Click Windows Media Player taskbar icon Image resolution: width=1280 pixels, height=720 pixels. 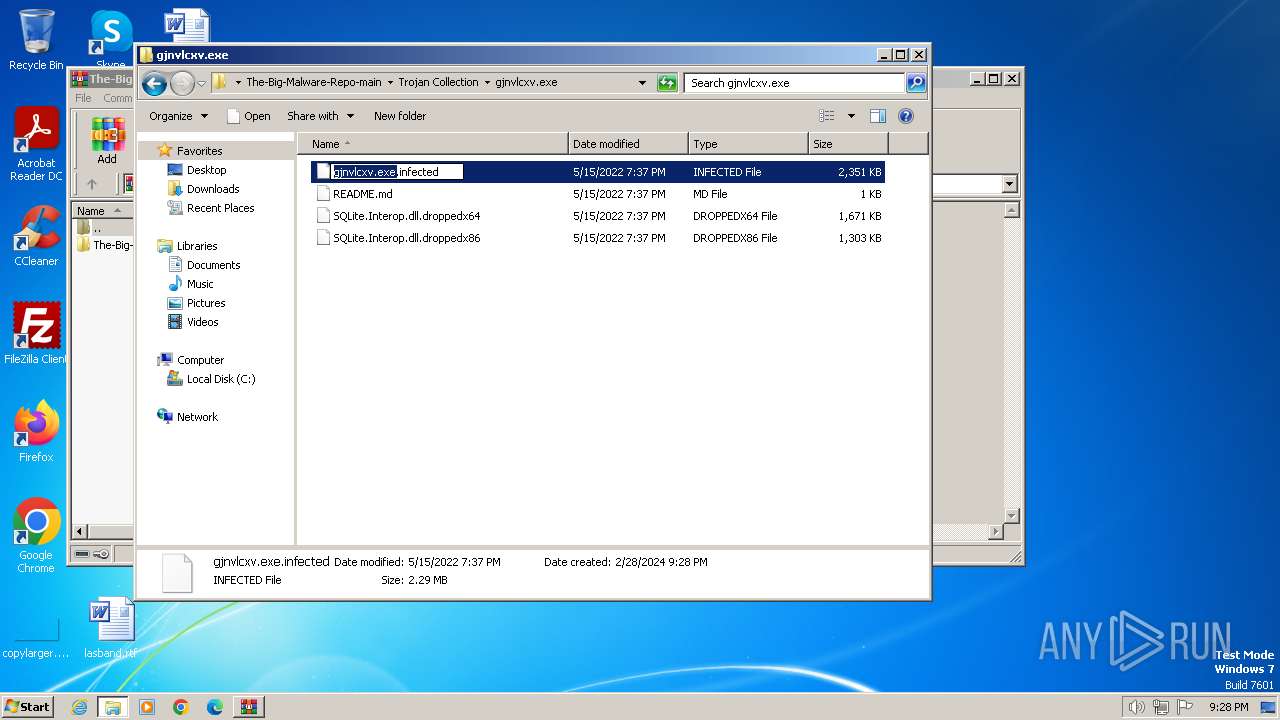tap(147, 707)
